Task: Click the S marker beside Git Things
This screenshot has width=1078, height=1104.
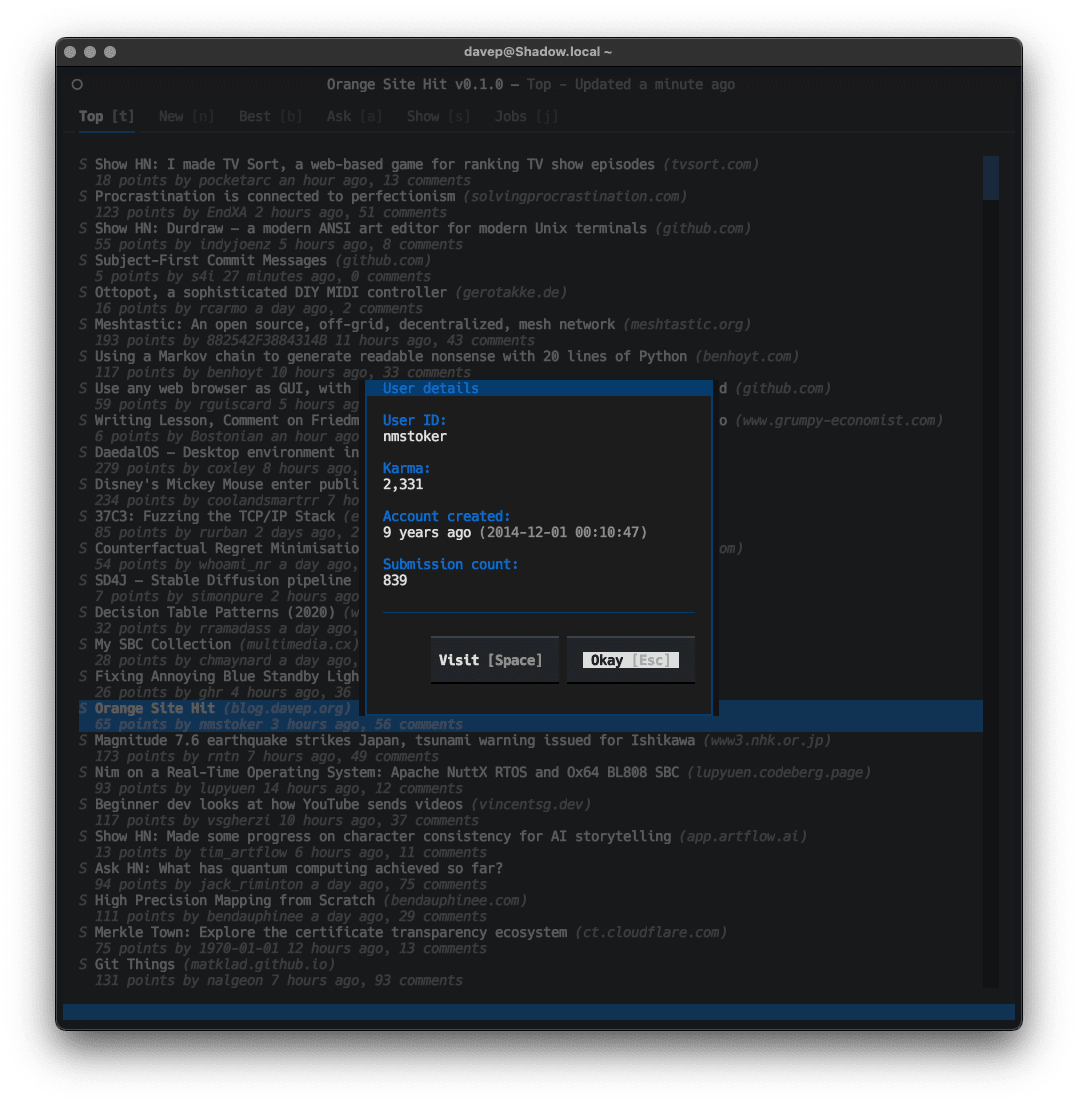Action: pyautogui.click(x=82, y=964)
